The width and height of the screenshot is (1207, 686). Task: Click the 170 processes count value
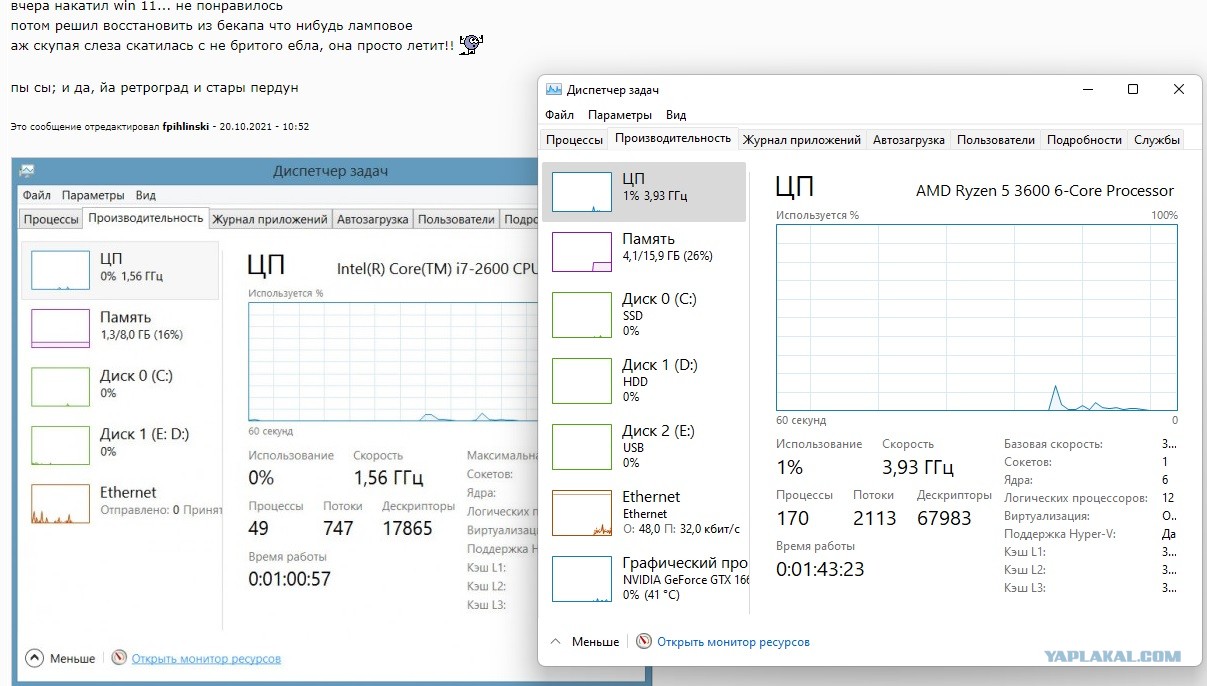pyautogui.click(x=794, y=518)
